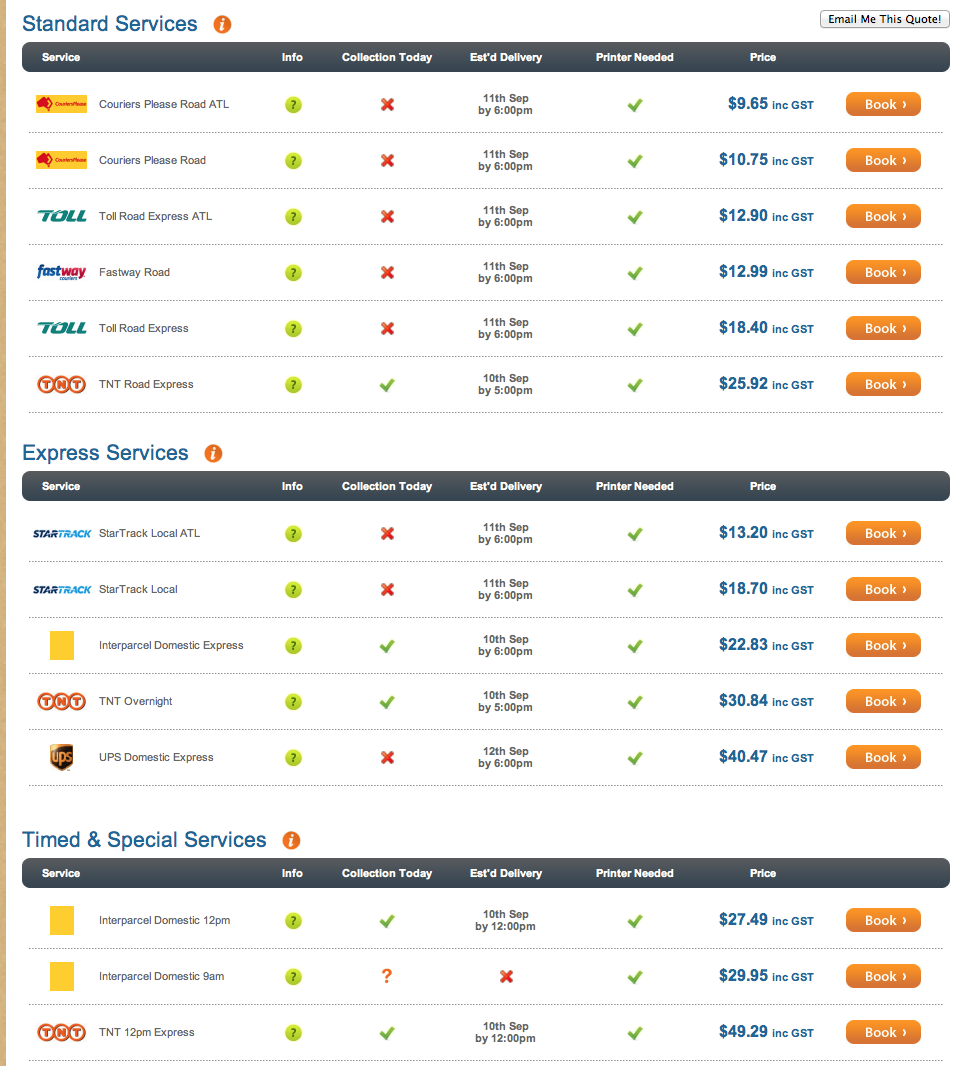
Task: Open the Express Services orange info icon
Action: 213,453
